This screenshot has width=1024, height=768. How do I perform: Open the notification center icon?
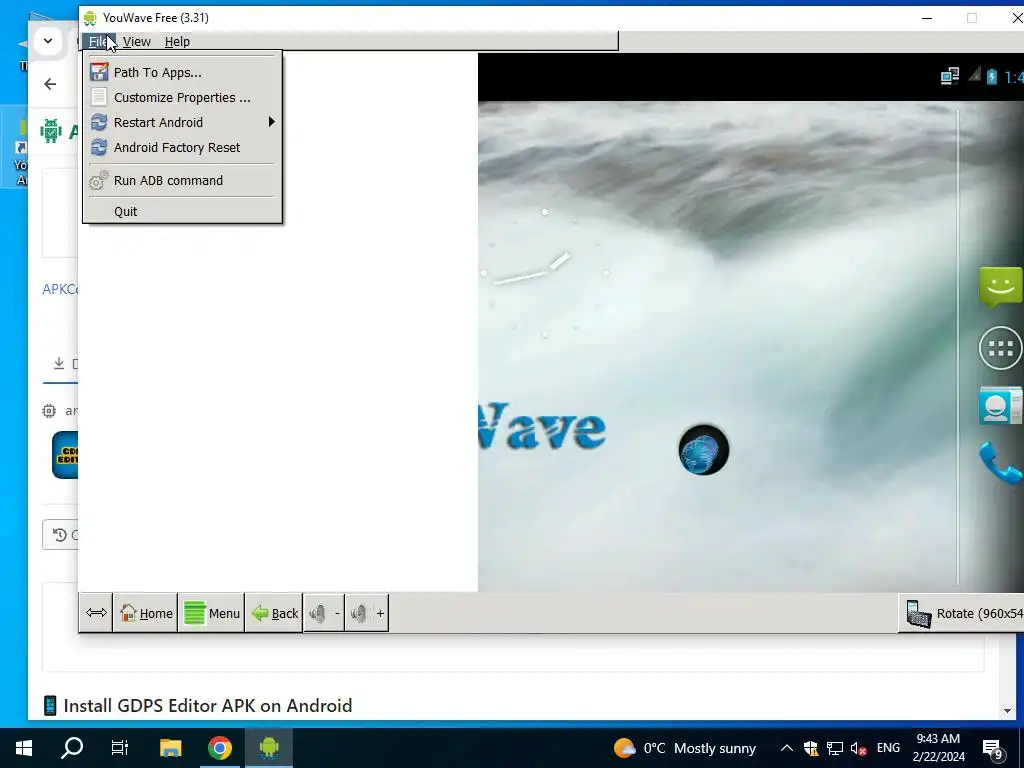click(994, 749)
